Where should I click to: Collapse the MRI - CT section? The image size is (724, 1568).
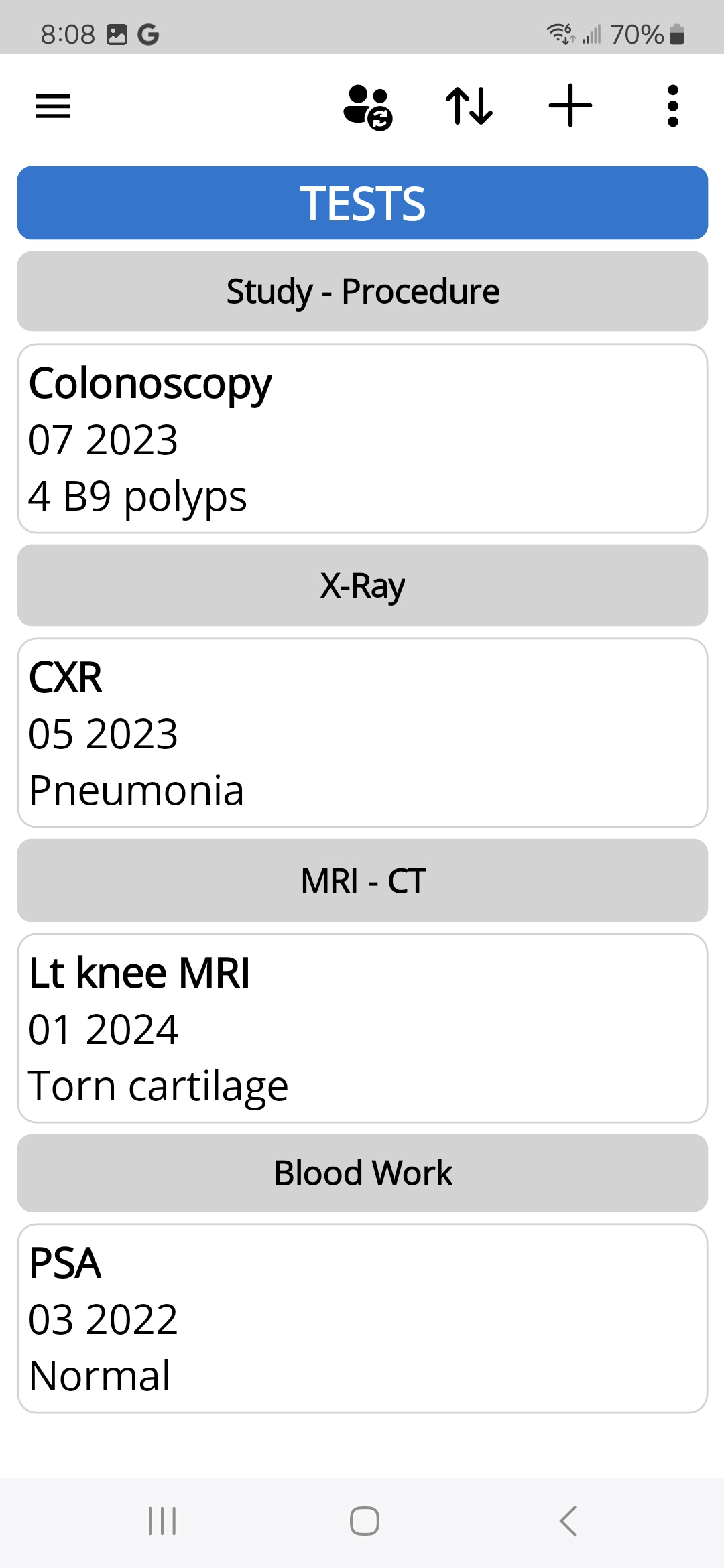[x=362, y=880]
